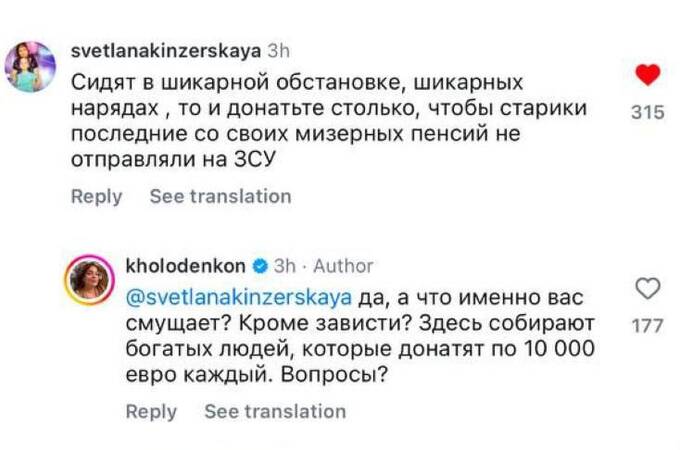The image size is (680, 450).
Task: Click the 3h timestamp beside svetlanakinzerskaya
Action: [x=280, y=49]
